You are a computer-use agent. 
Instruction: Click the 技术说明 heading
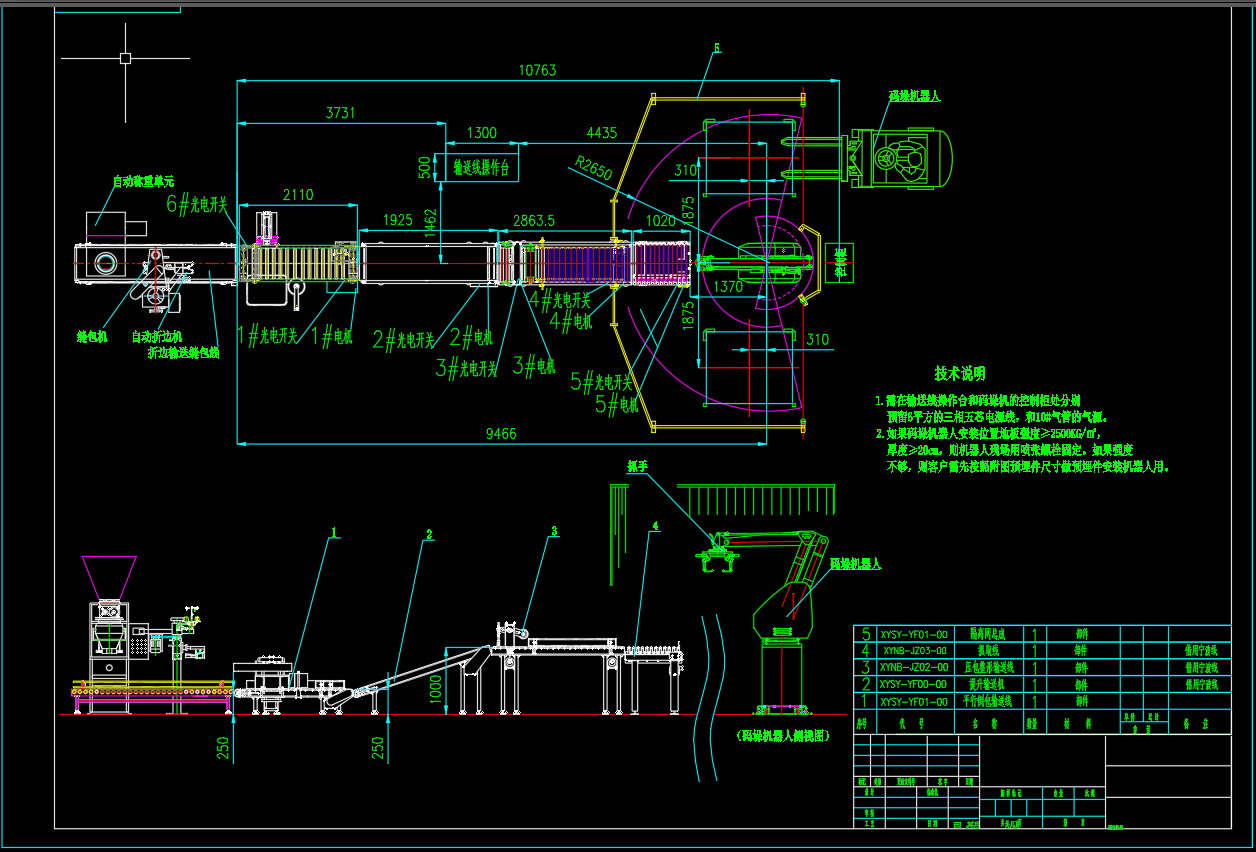point(960,373)
